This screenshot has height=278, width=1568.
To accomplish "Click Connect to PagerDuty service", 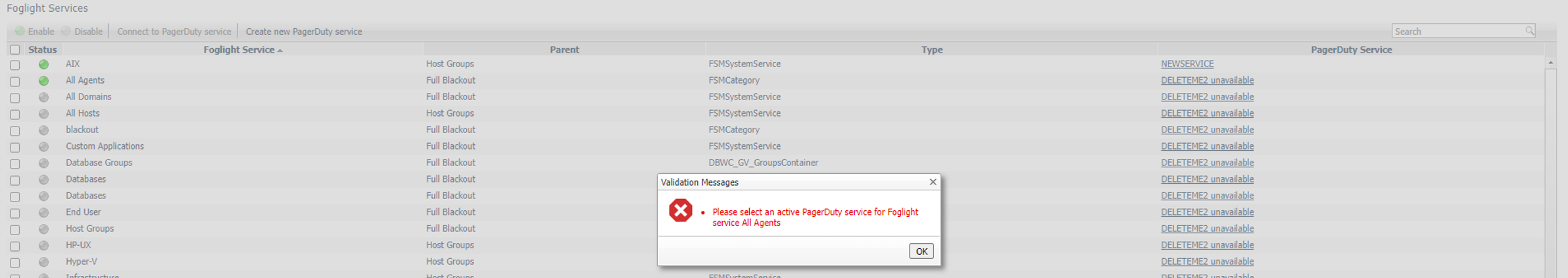I will [174, 32].
